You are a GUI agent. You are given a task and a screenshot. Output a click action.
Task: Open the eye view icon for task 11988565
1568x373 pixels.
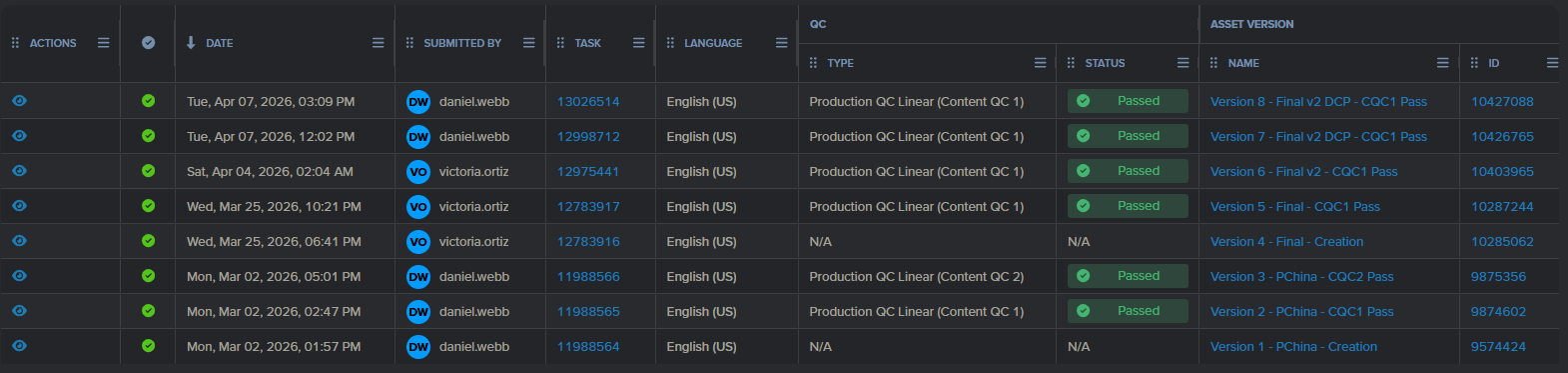click(19, 311)
